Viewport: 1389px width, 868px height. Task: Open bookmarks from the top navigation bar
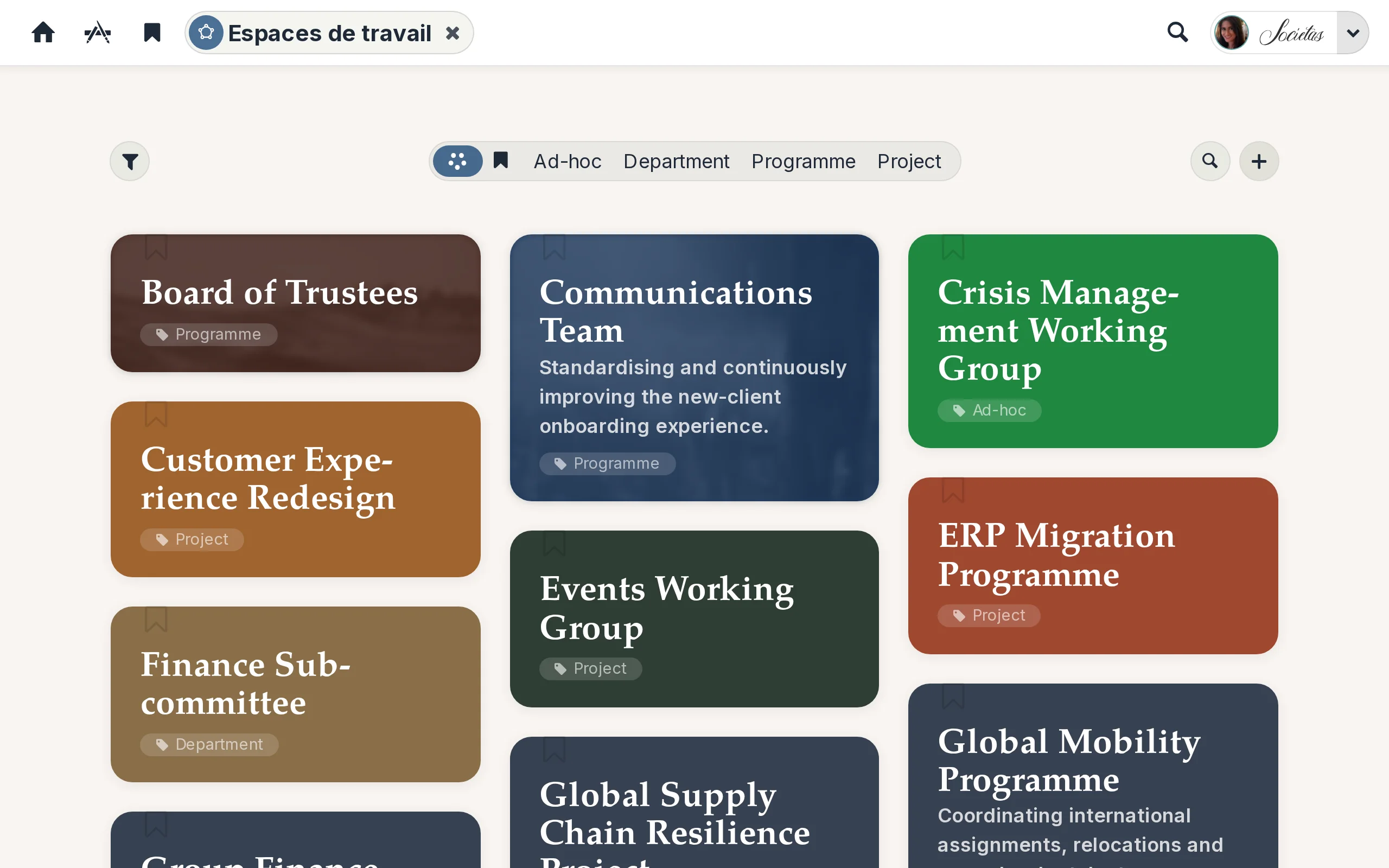pyautogui.click(x=152, y=33)
